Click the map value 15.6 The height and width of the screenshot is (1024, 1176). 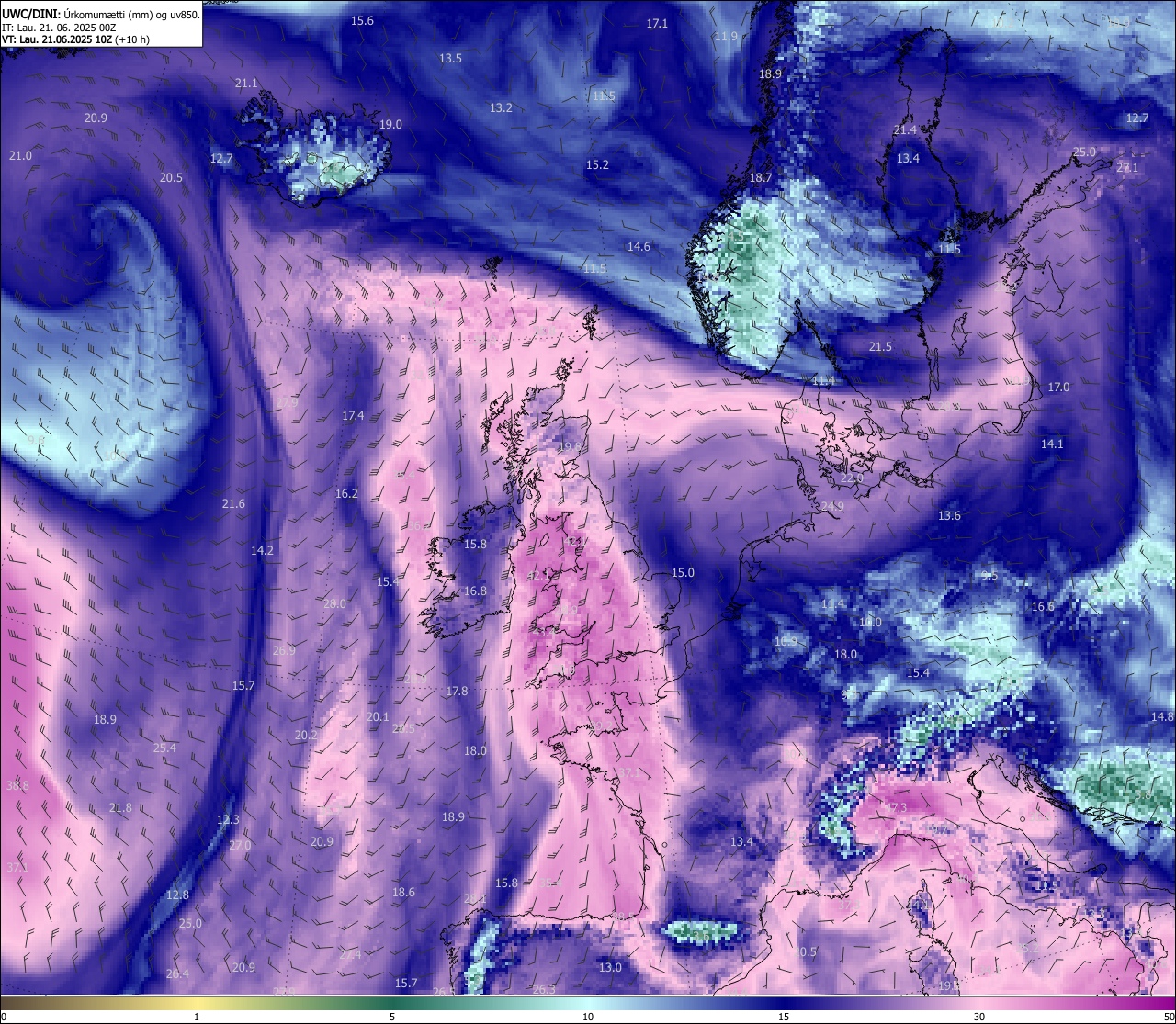point(362,20)
